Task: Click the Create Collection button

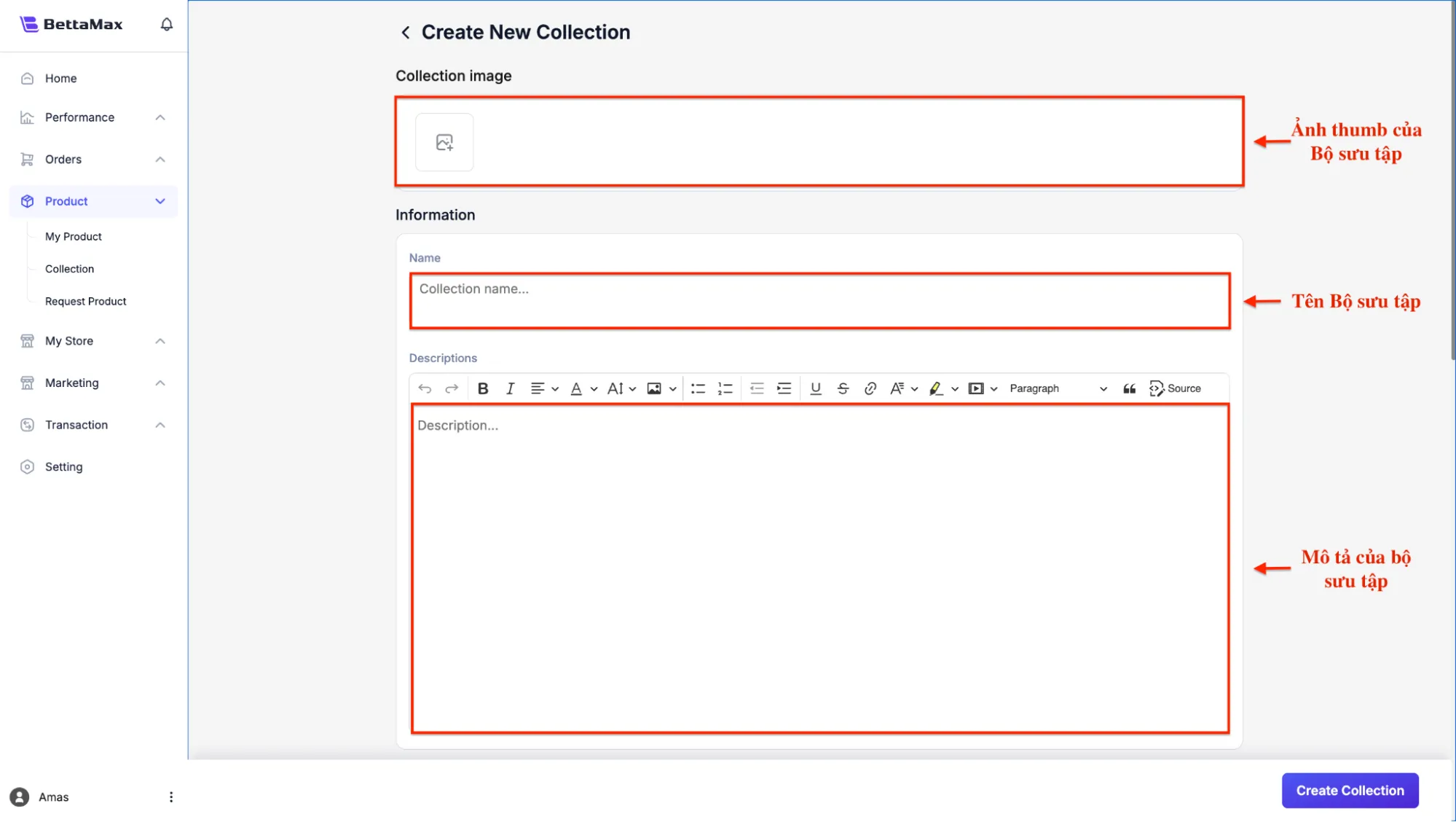Action: pos(1349,791)
